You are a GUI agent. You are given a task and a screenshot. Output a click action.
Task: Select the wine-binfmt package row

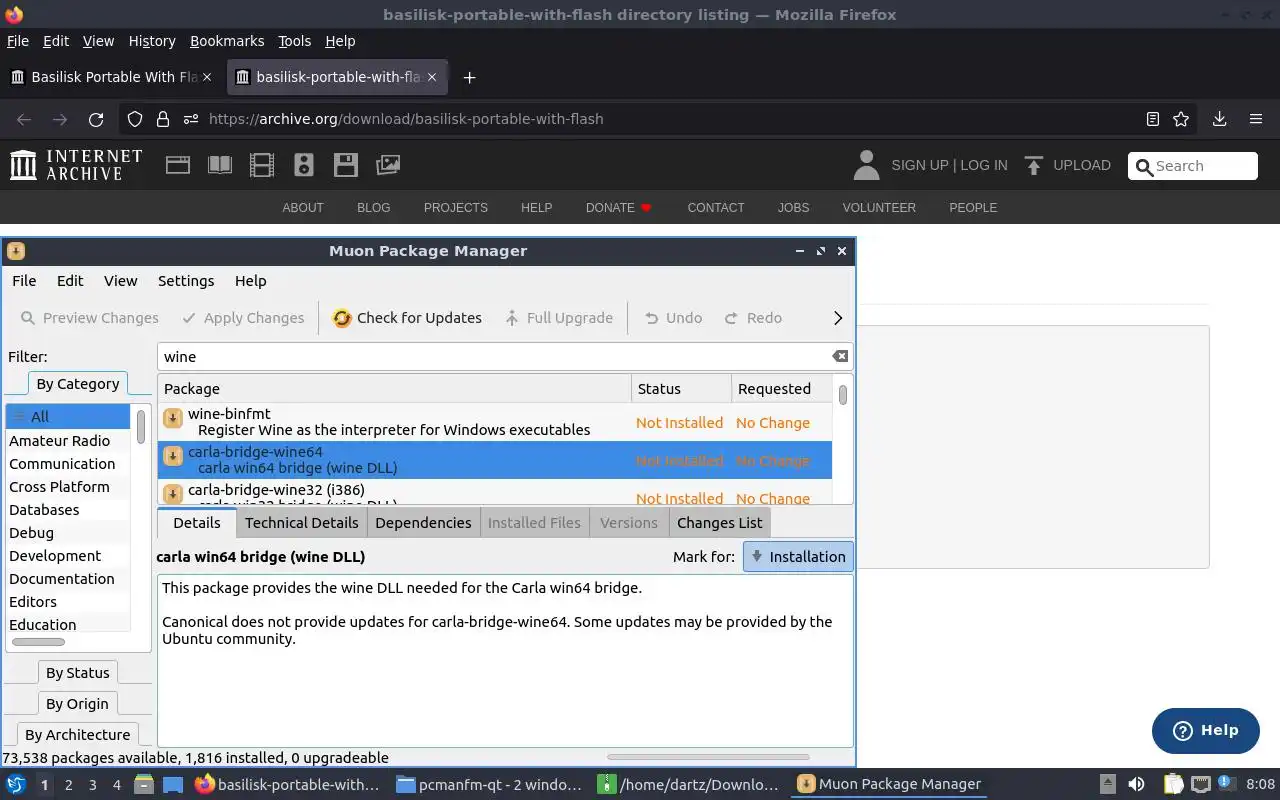click(x=495, y=422)
